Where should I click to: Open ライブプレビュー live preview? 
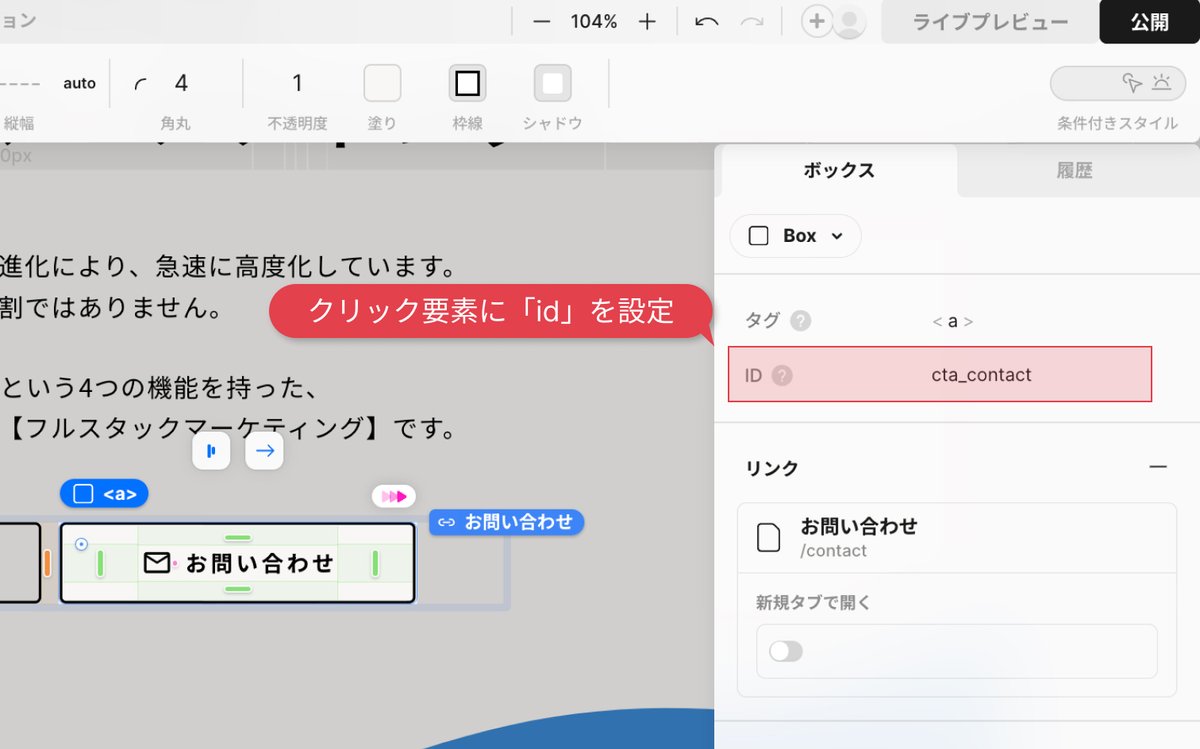(990, 22)
